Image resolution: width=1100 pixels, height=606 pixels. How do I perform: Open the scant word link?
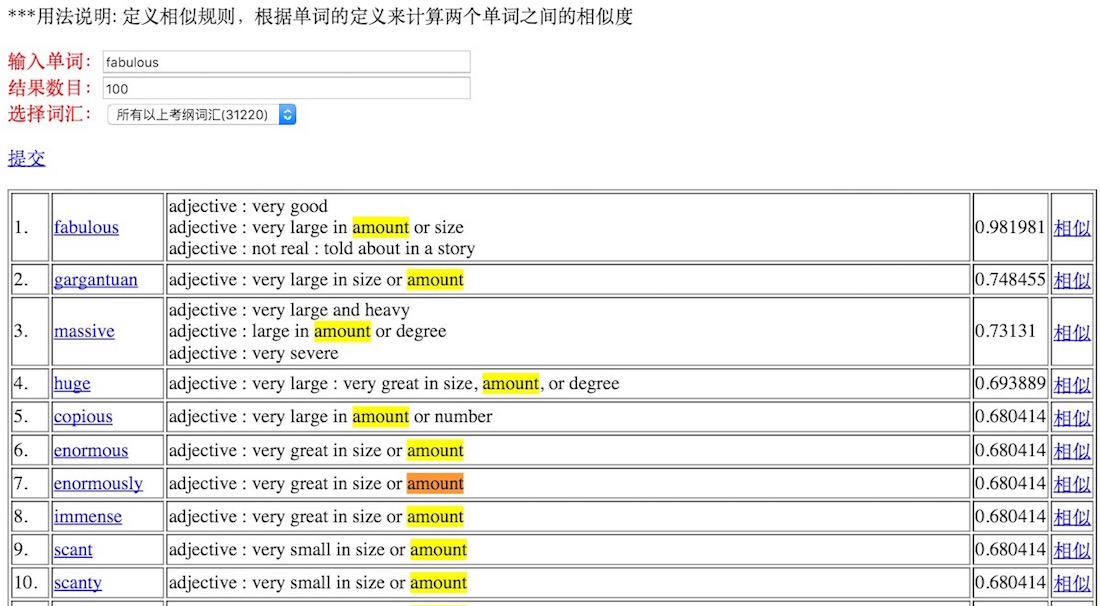click(73, 550)
